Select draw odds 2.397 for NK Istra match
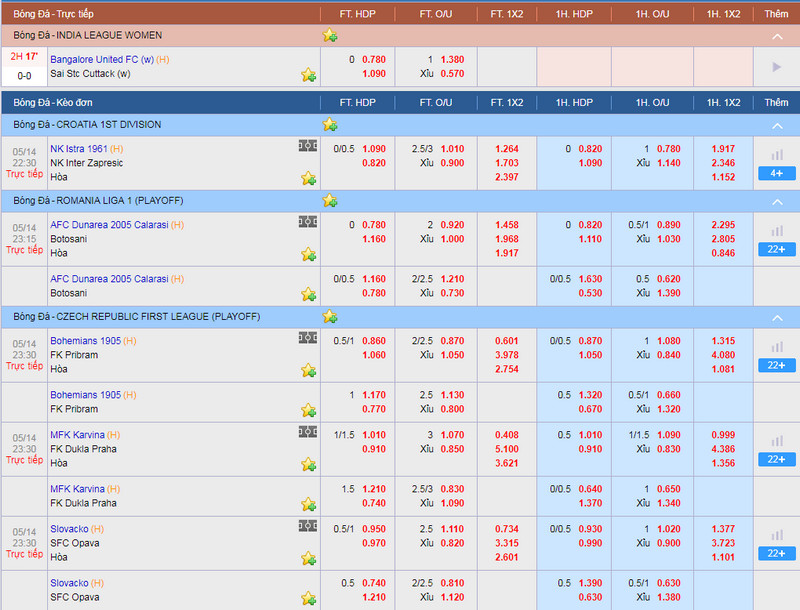This screenshot has height=610, width=800. coord(506,177)
